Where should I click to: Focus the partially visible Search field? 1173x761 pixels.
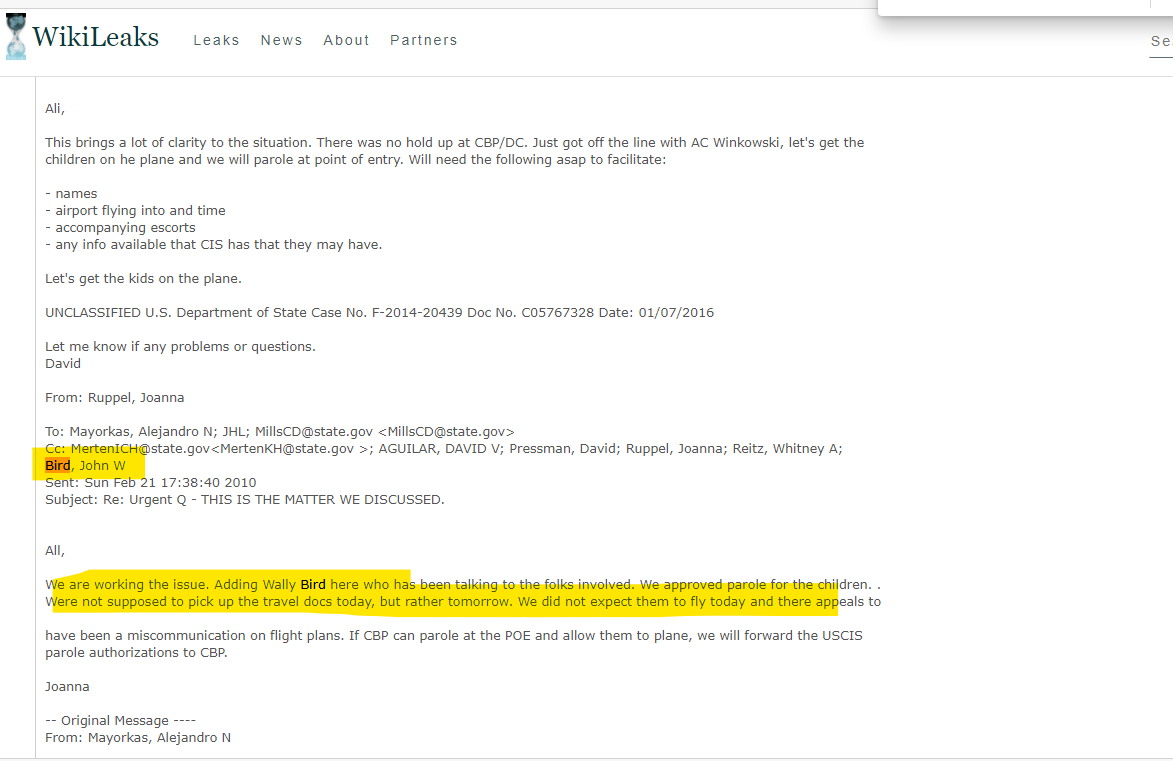(1161, 42)
